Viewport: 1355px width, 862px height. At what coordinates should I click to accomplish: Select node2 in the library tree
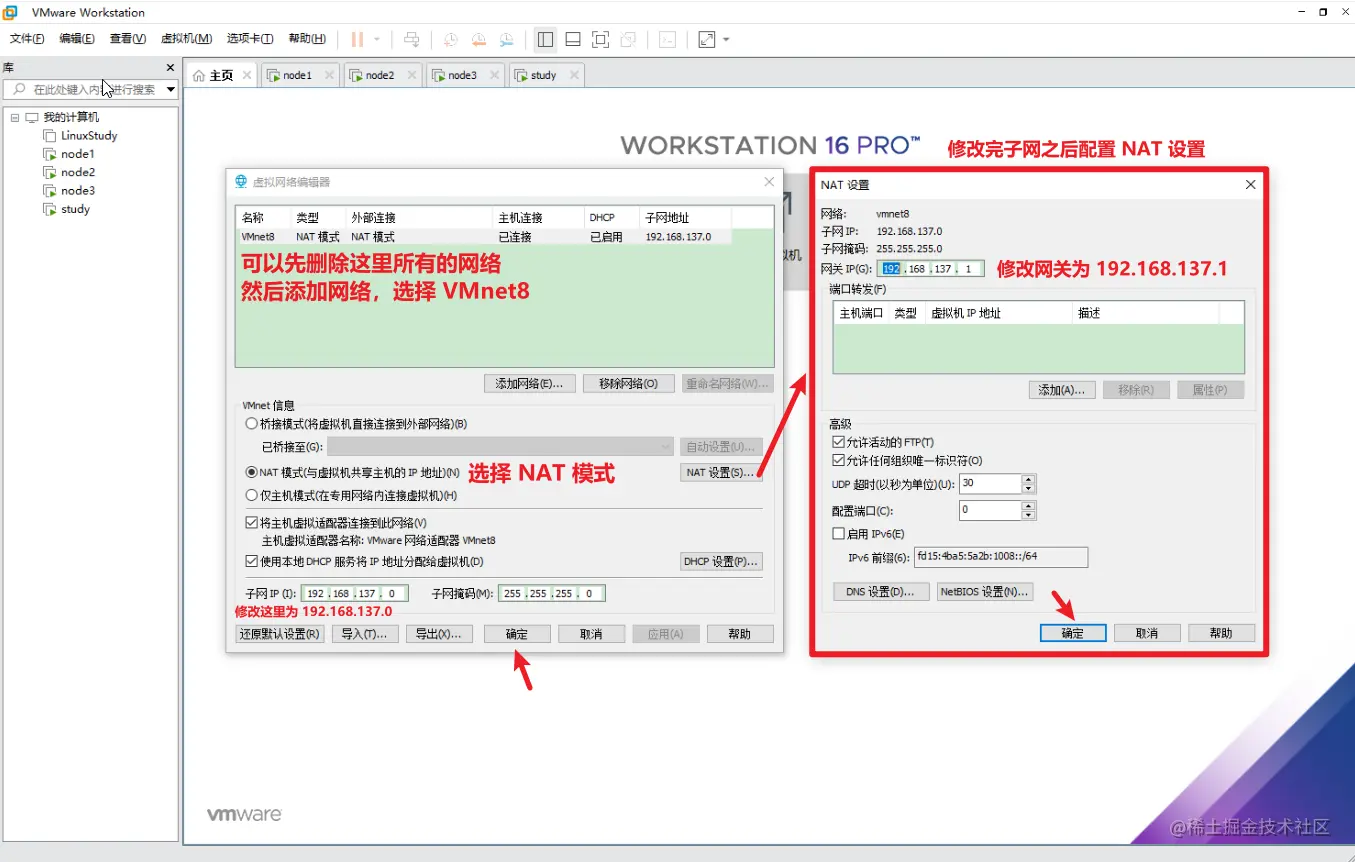click(78, 172)
